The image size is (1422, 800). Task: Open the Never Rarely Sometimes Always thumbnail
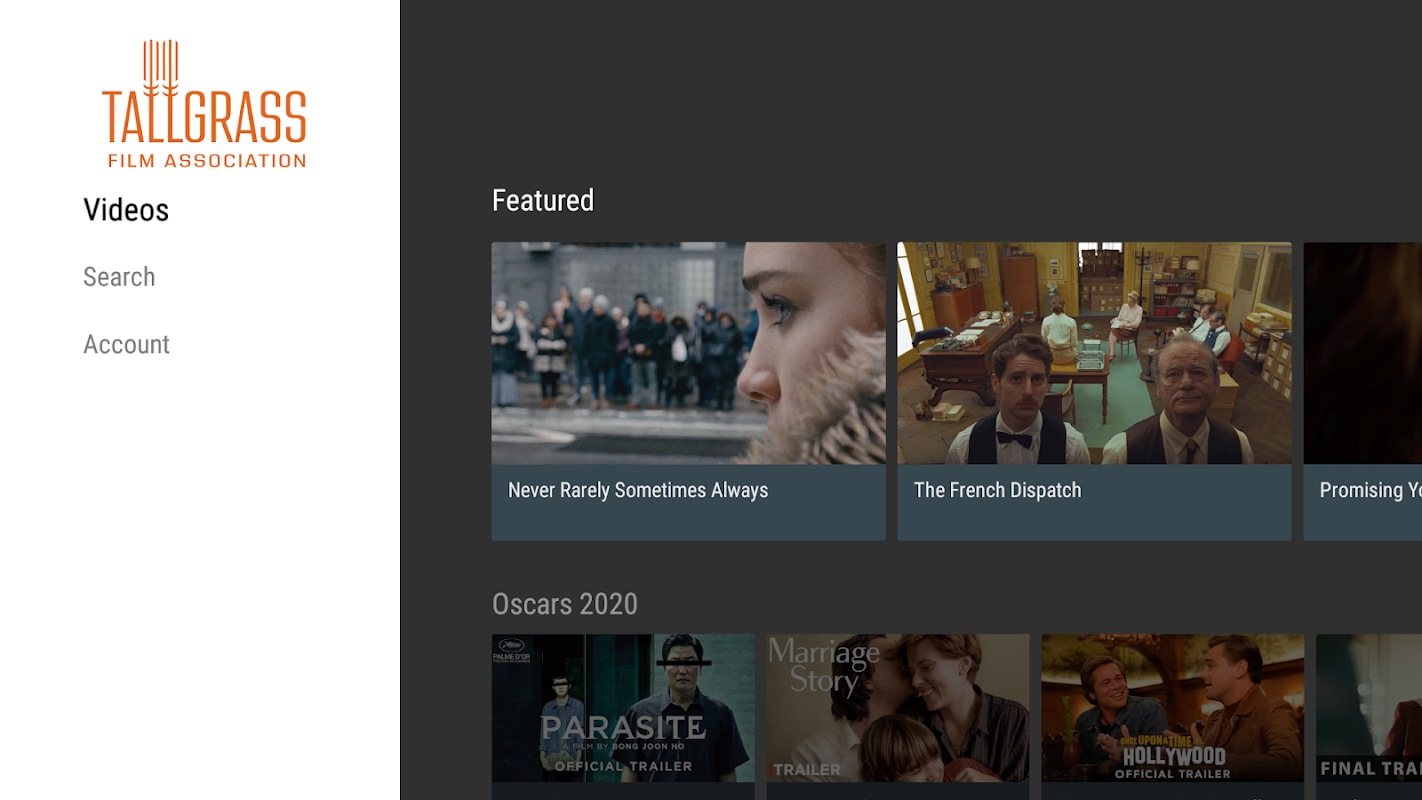[x=688, y=353]
